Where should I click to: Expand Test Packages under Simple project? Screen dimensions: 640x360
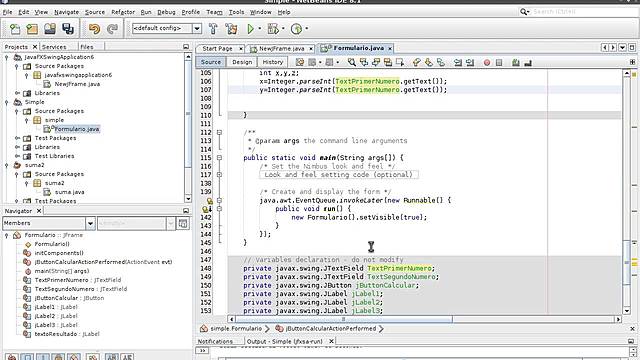(17, 138)
